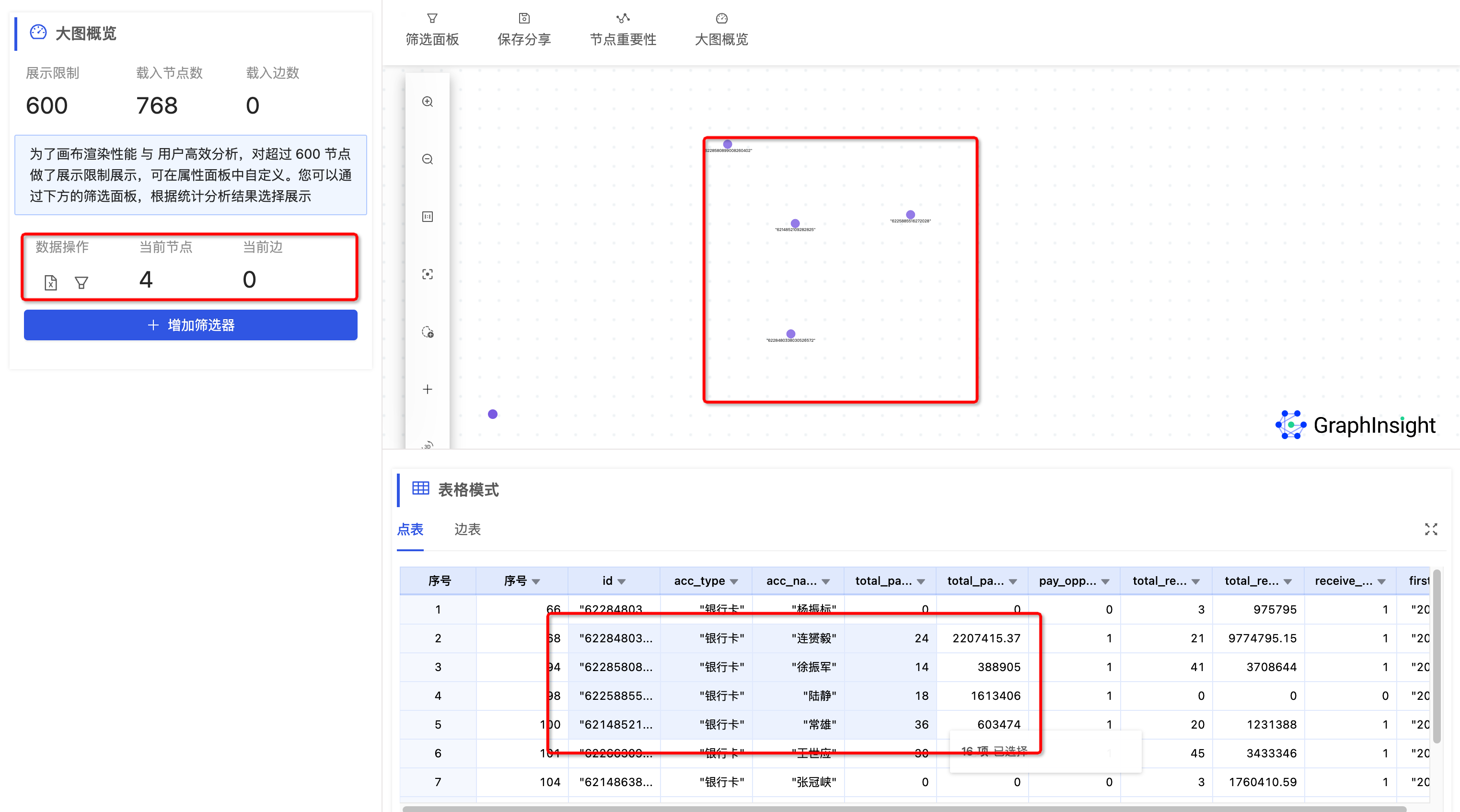Switch the canvas to 3D mode
This screenshot has height=812, width=1460.
click(428, 445)
